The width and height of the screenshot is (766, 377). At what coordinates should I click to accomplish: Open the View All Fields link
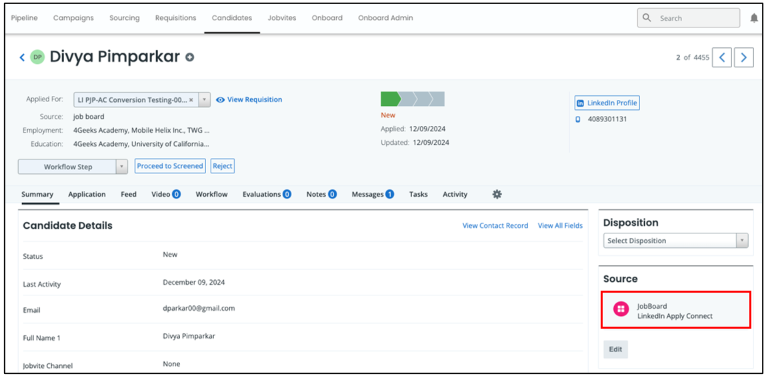pos(560,226)
